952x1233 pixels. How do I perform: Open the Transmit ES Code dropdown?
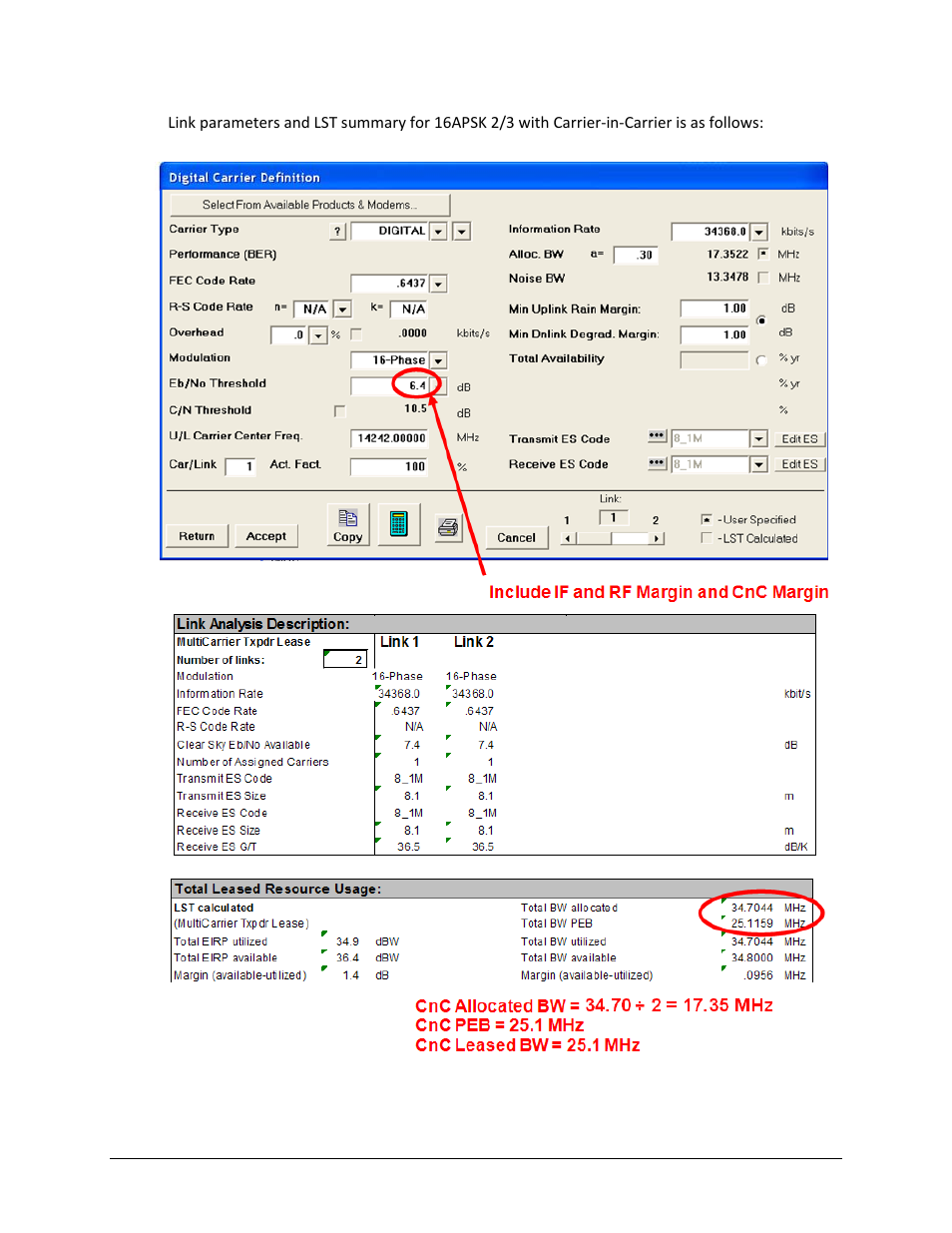759,439
